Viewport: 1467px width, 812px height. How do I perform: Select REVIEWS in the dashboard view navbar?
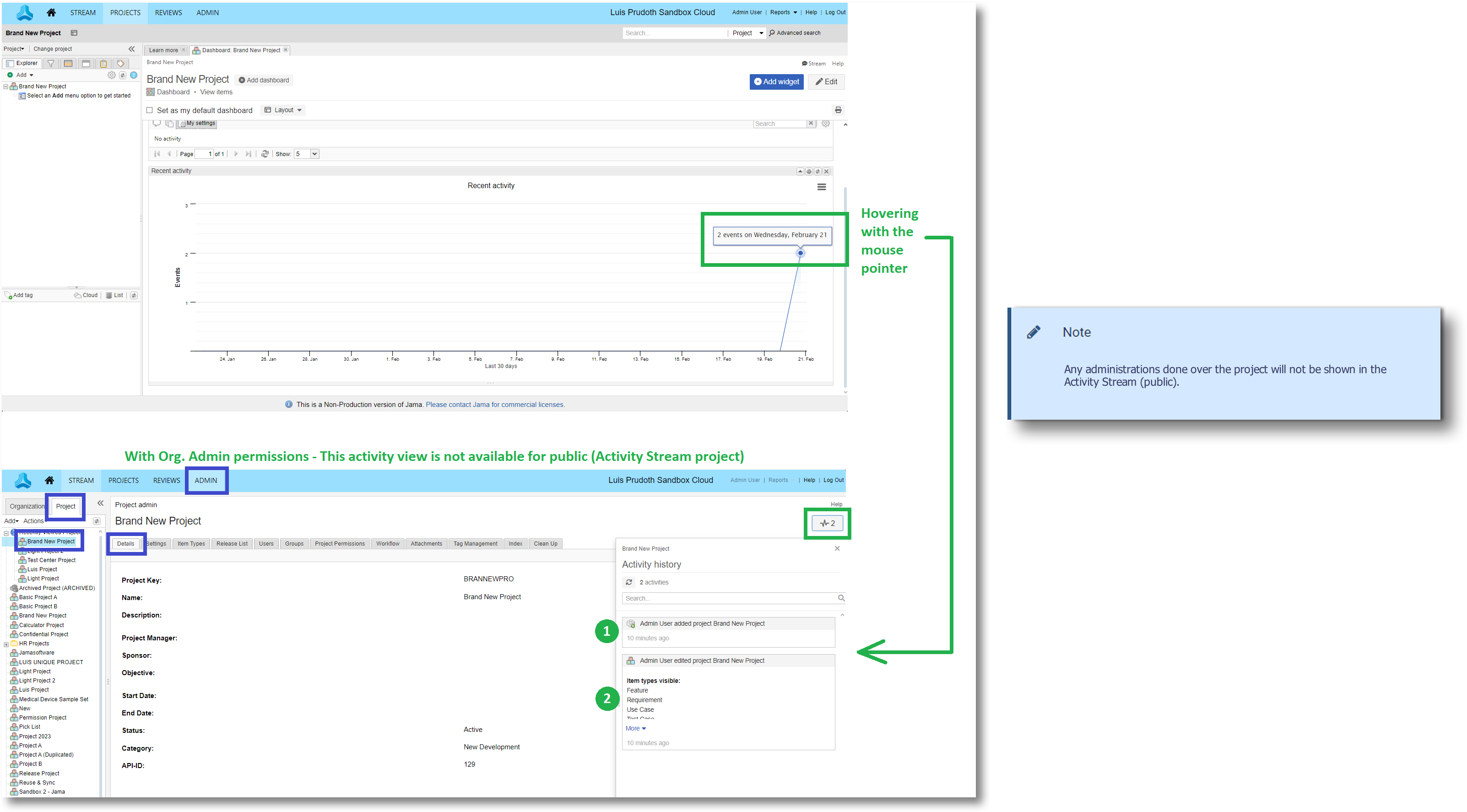click(168, 12)
